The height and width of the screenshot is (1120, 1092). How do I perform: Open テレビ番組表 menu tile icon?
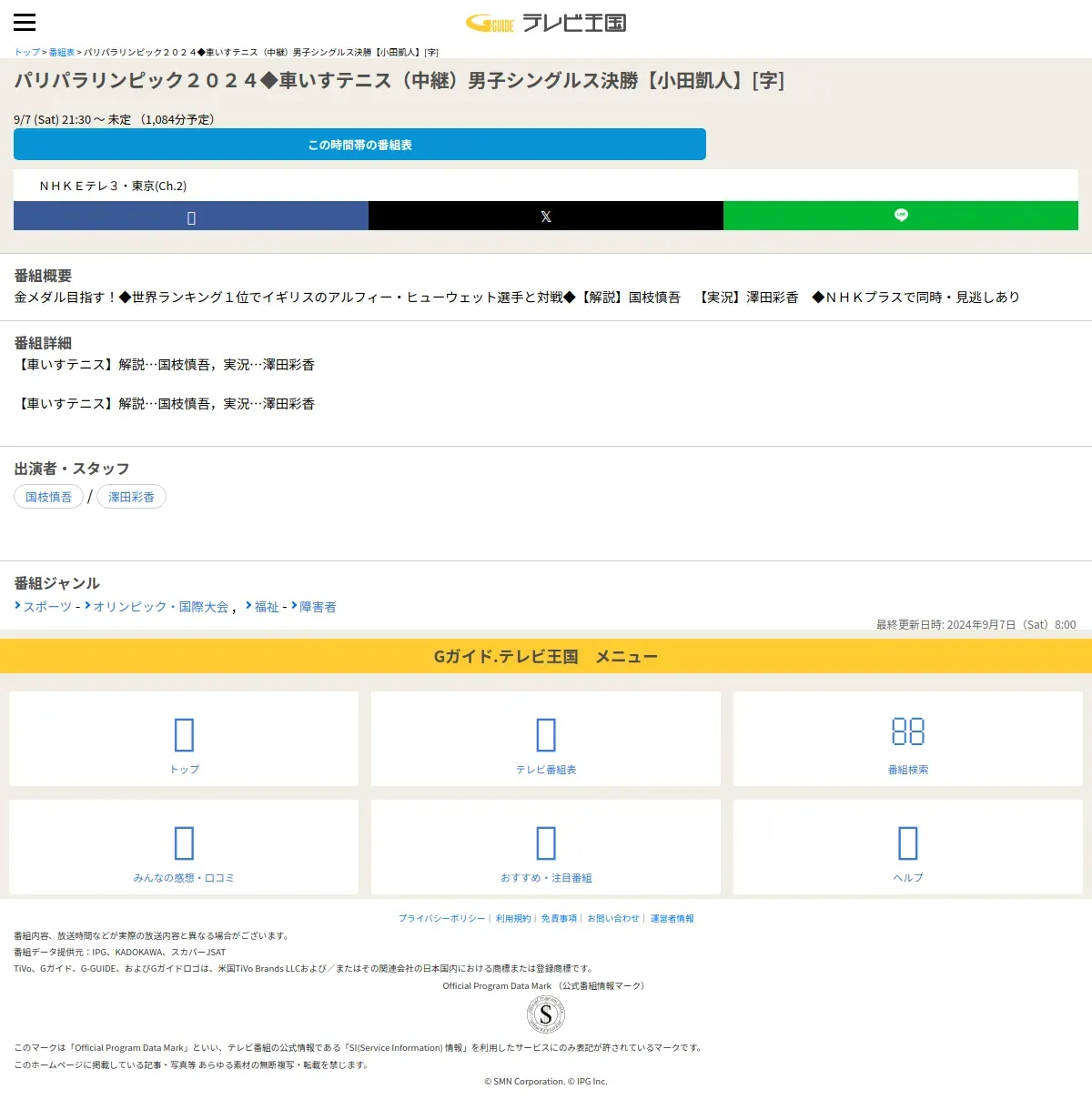tap(546, 735)
